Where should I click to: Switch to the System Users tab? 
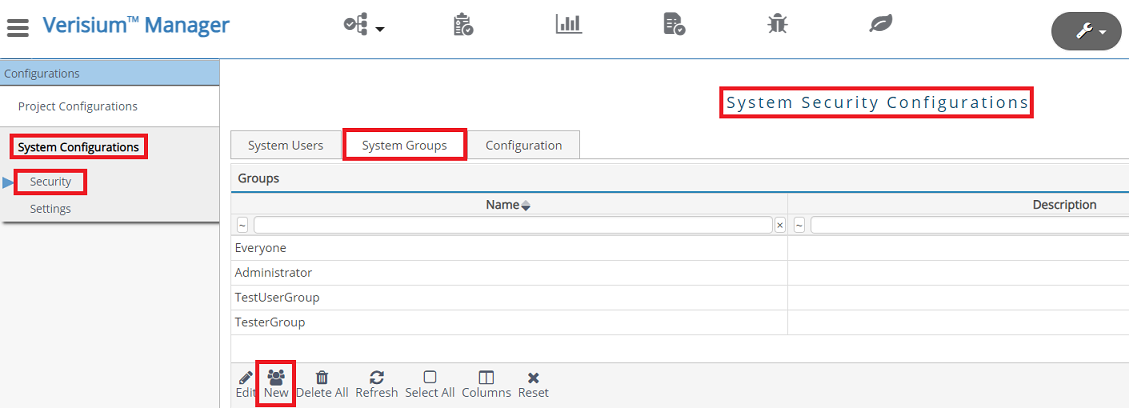point(285,145)
